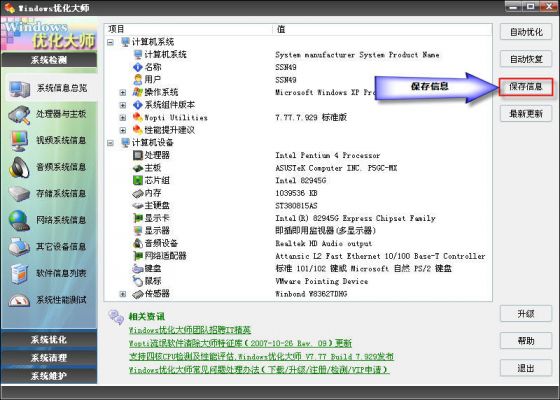Click the 芯片组 green icon
Image resolution: width=560 pixels, height=400 pixels.
click(138, 180)
